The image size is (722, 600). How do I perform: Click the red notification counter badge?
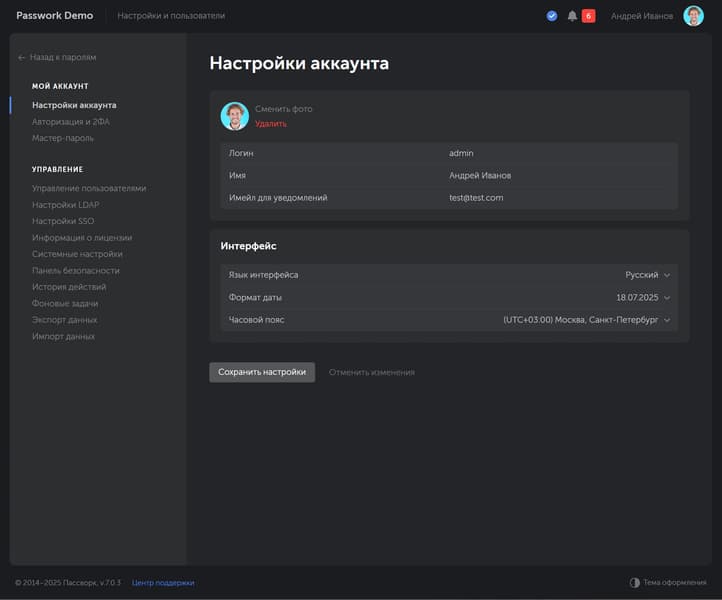click(x=588, y=16)
